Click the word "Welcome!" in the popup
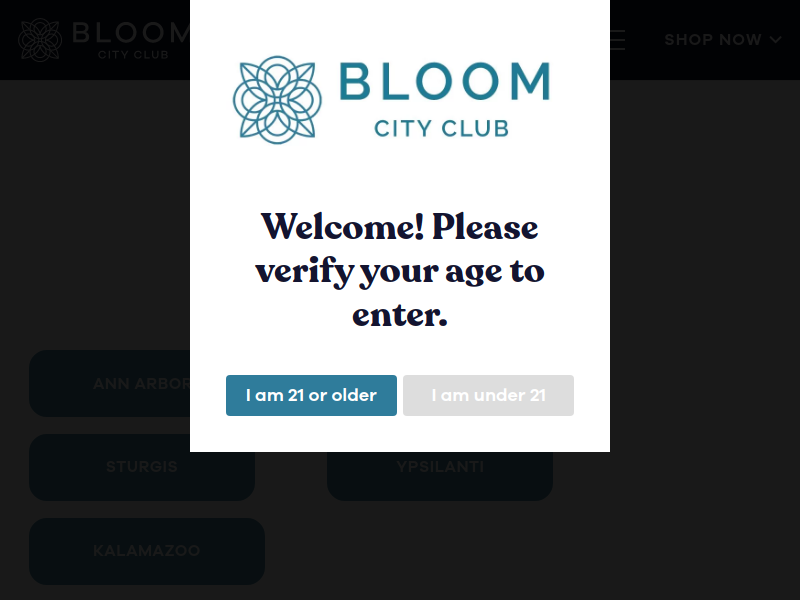This screenshot has height=600, width=800. (x=342, y=227)
